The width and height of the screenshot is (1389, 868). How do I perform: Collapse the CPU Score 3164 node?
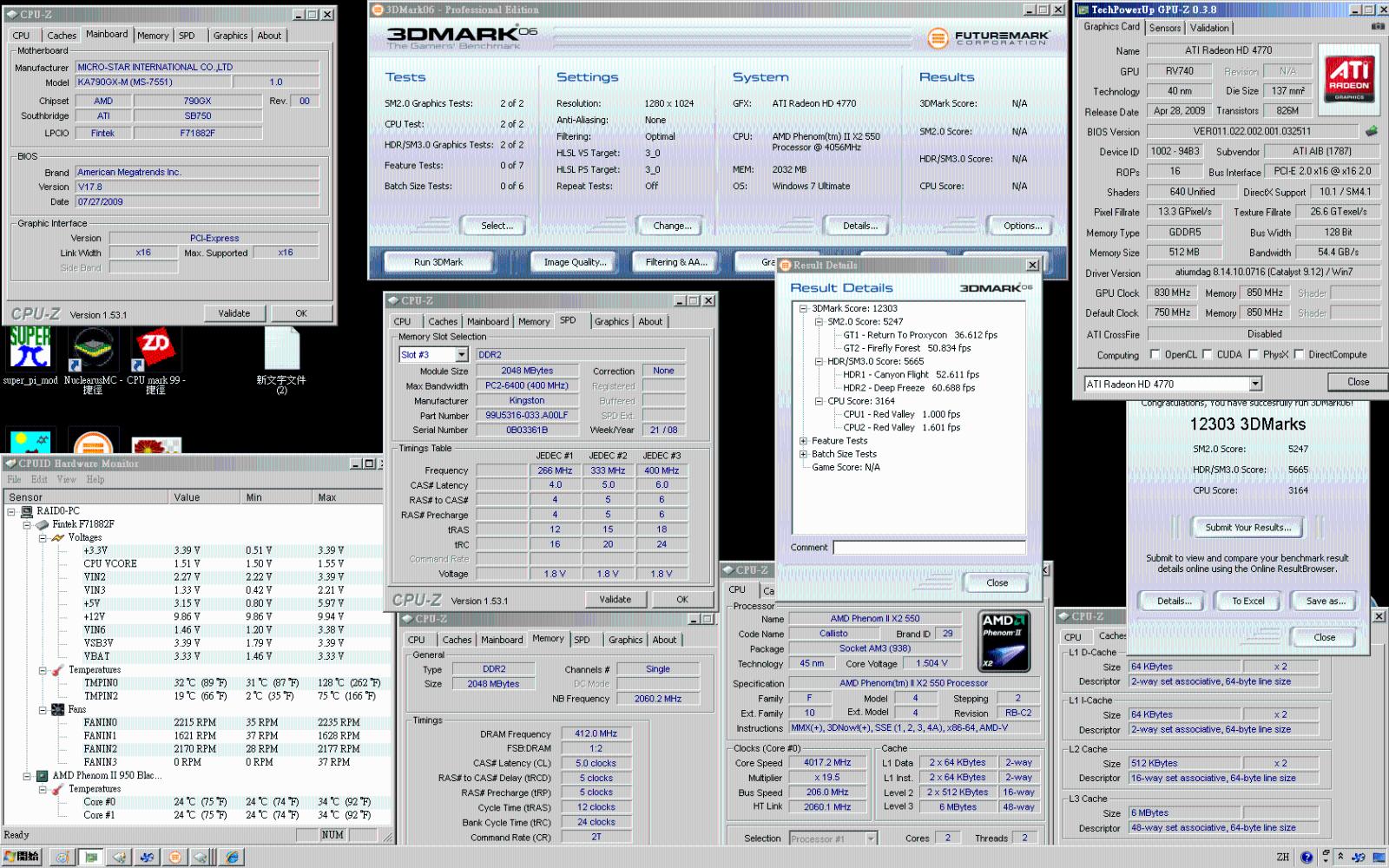point(819,401)
